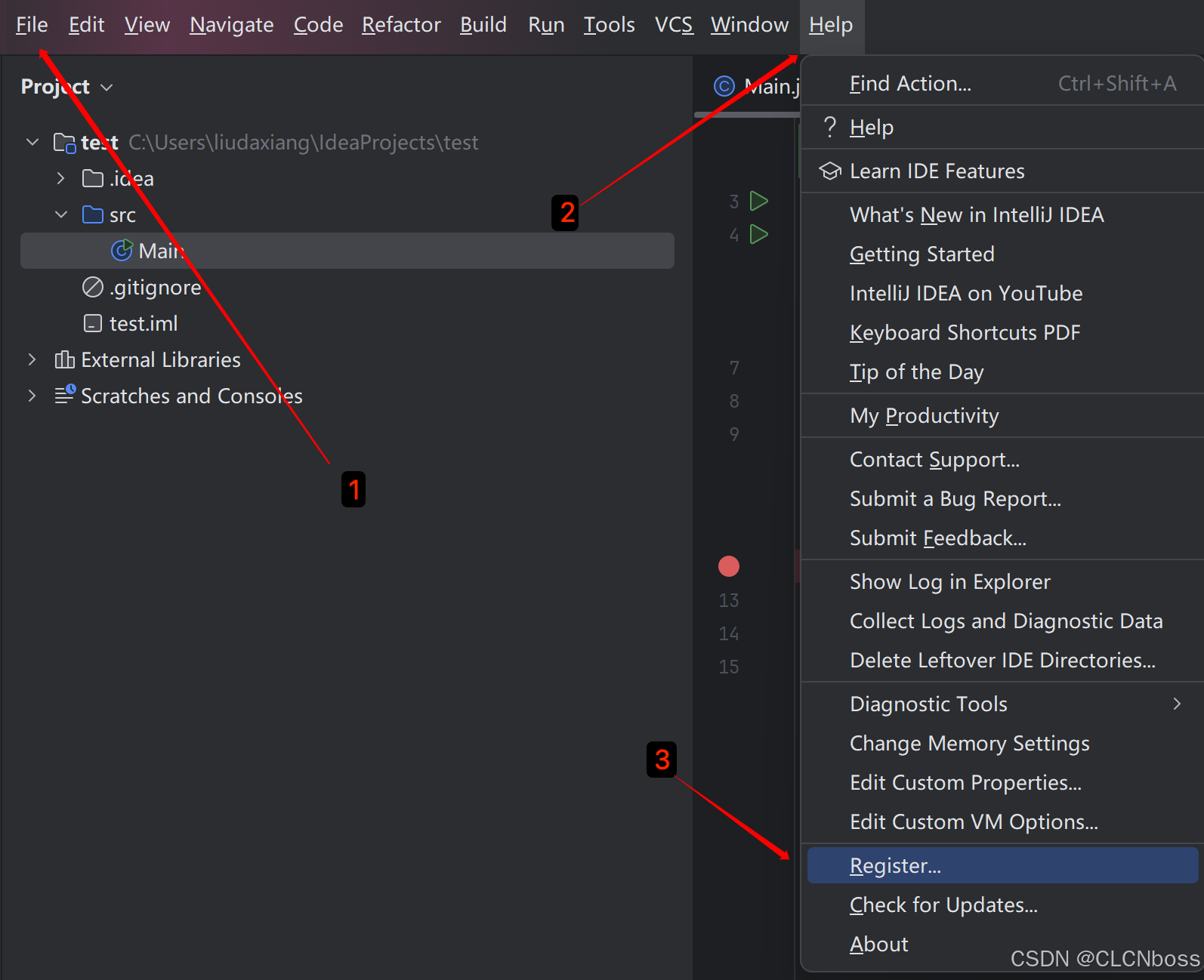
Task: Open the Run menu
Action: [546, 25]
